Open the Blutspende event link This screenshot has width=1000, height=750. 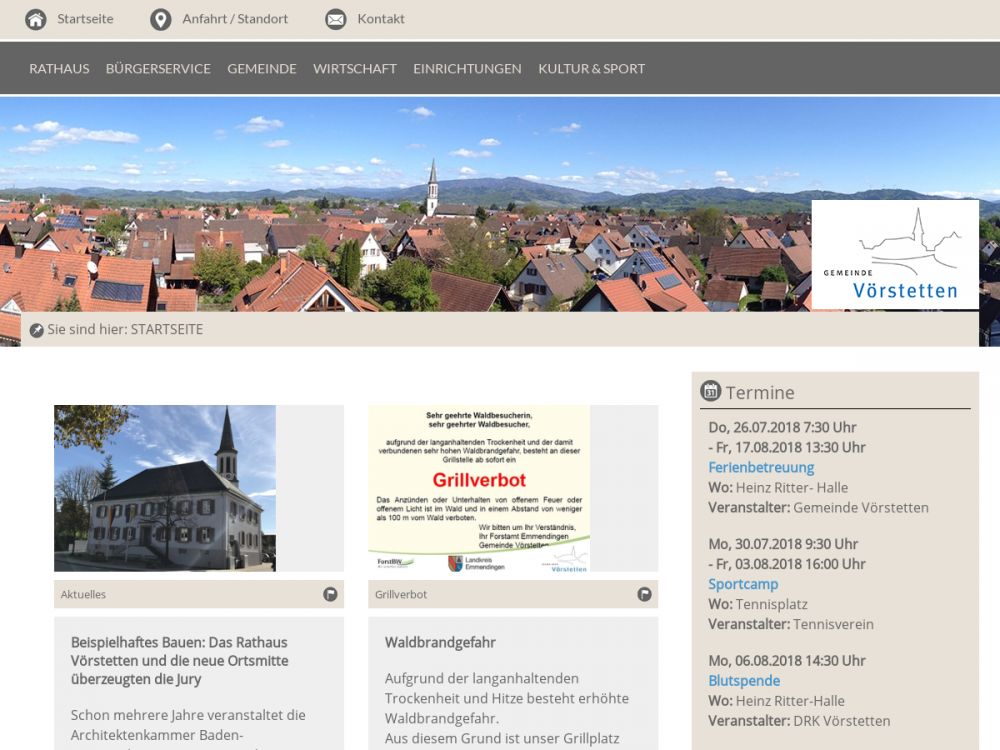click(744, 681)
